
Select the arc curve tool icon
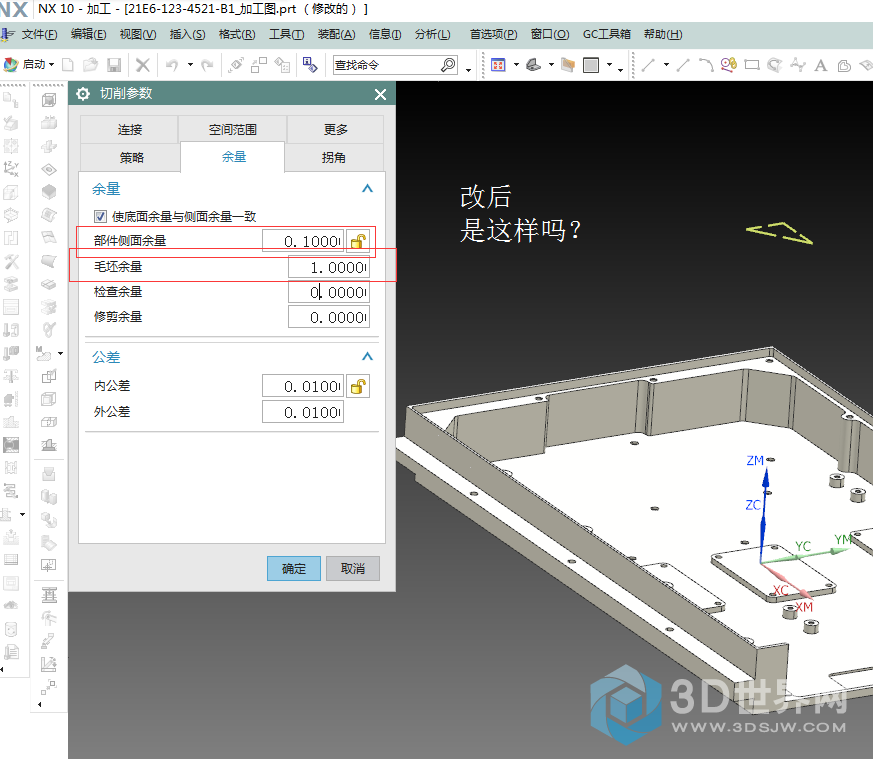pos(705,65)
